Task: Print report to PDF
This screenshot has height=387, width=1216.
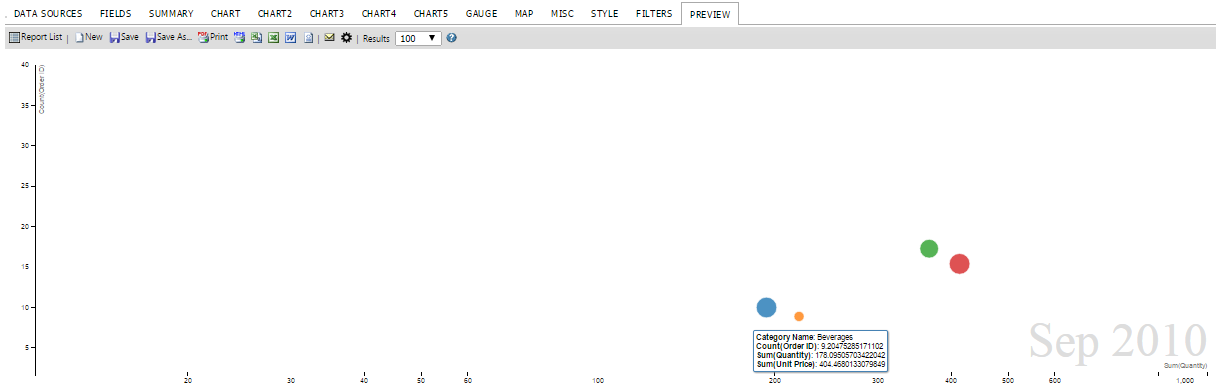Action: [x=213, y=37]
